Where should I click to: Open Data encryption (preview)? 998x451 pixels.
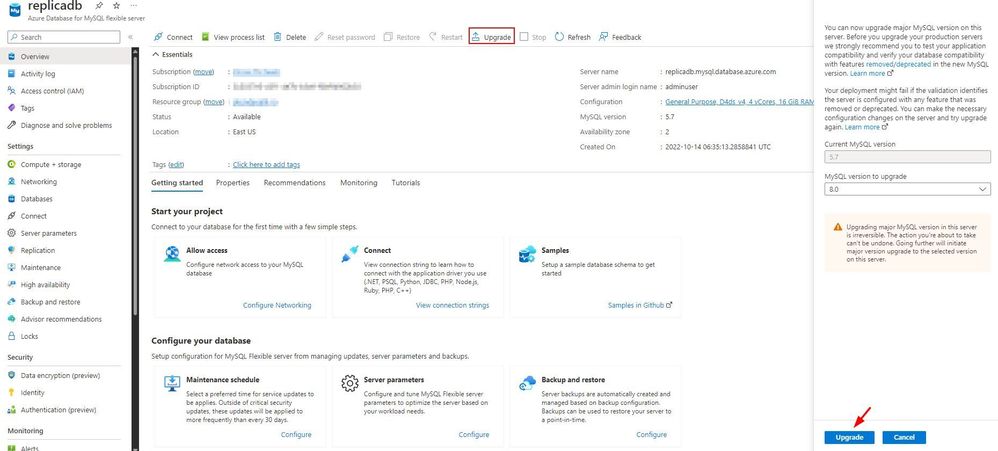pyautogui.click(x=60, y=376)
